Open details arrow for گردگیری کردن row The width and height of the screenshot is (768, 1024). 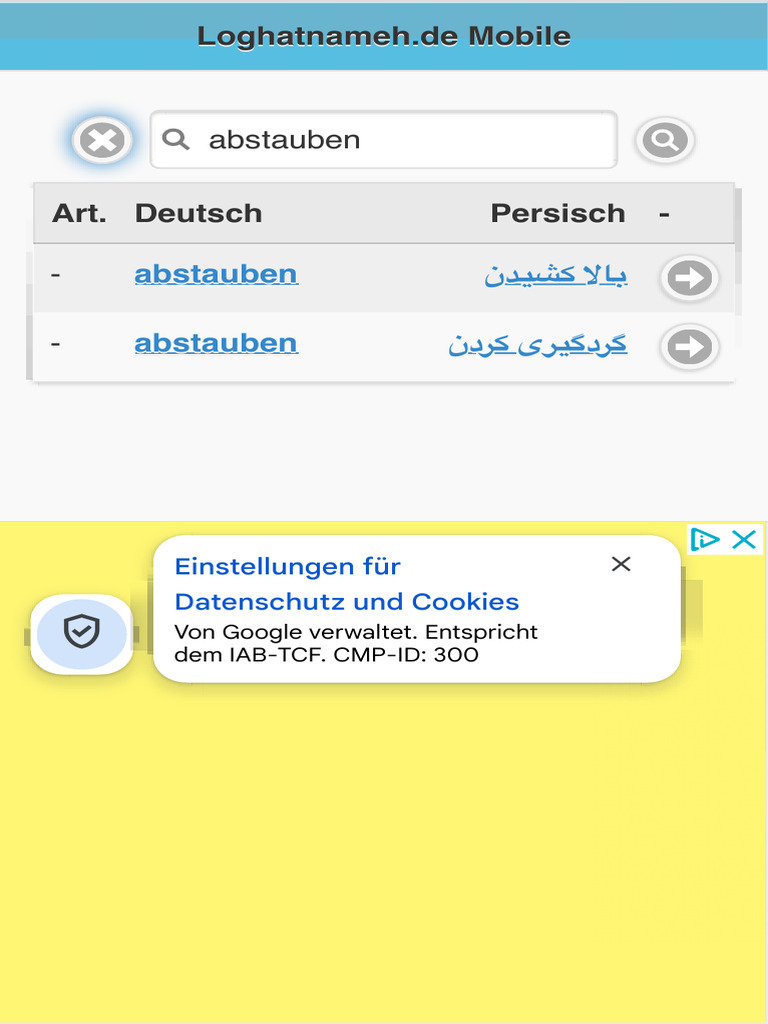[x=689, y=347]
